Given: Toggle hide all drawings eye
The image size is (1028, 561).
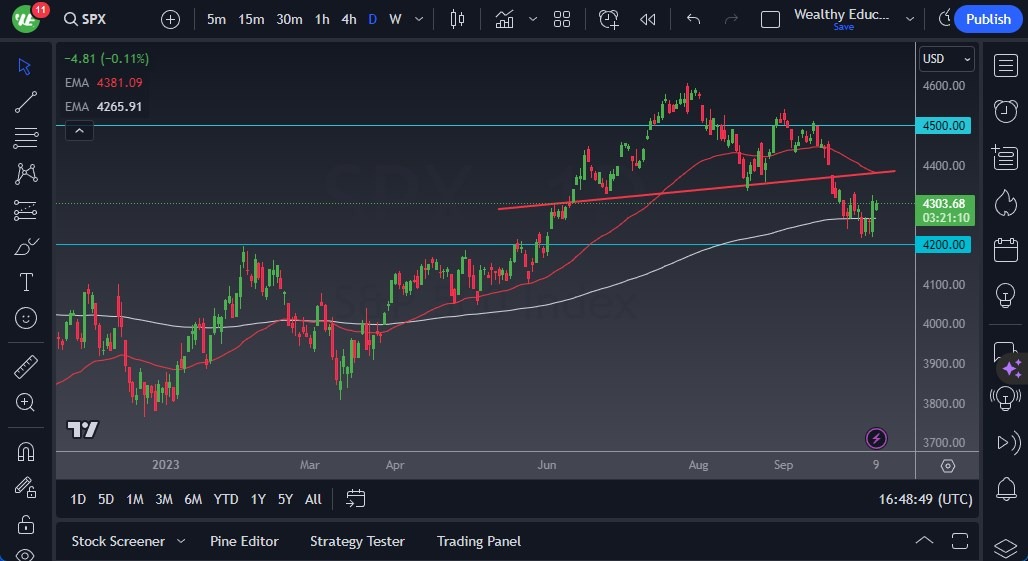Looking at the screenshot, I should click(26, 554).
